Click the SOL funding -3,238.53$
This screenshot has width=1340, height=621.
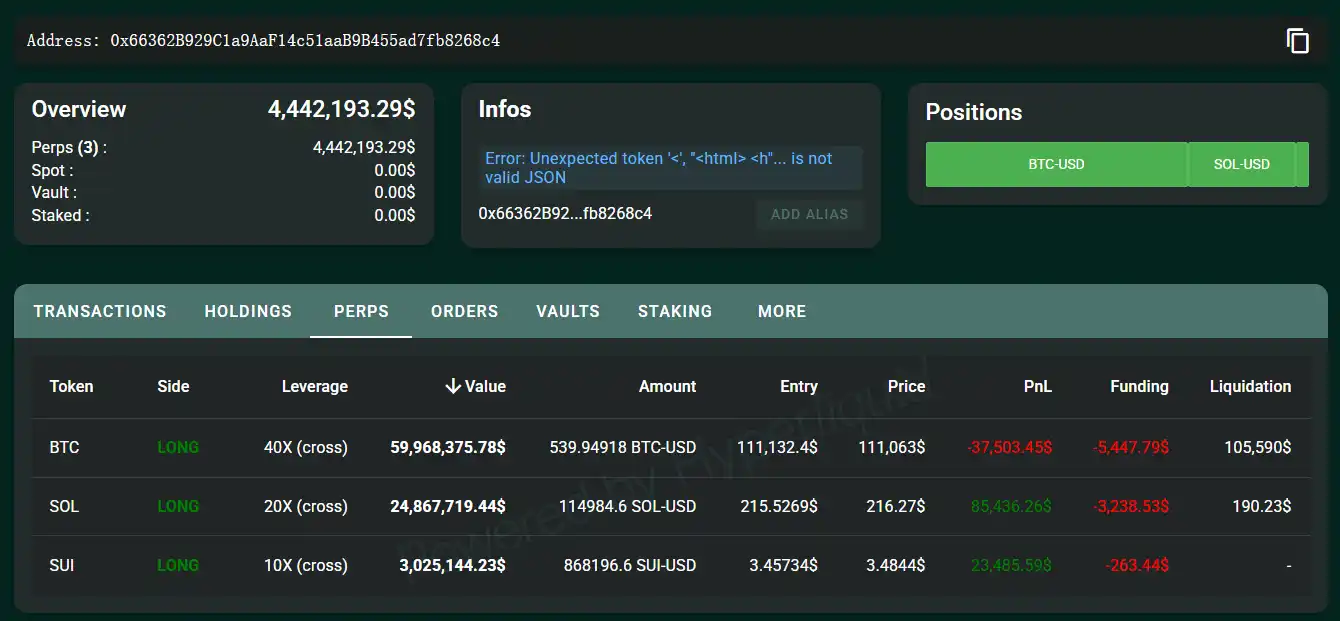pyautogui.click(x=1130, y=506)
